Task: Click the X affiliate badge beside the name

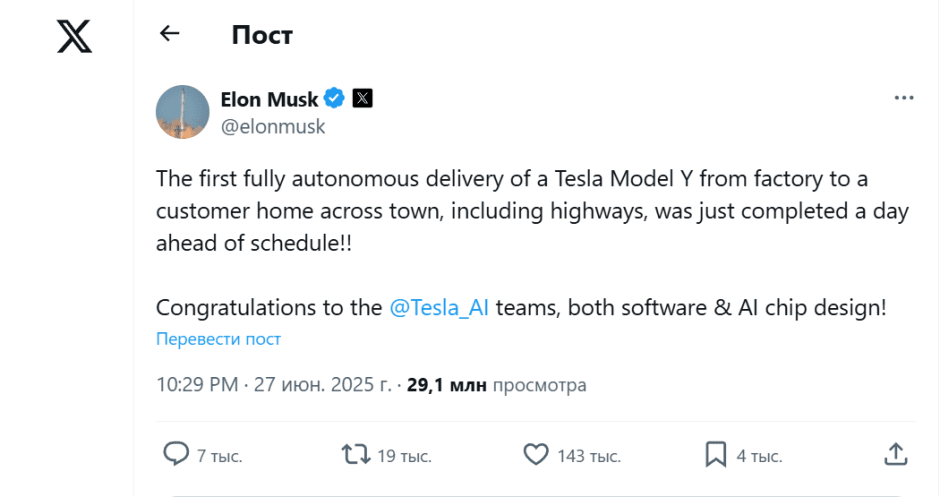Action: click(362, 99)
